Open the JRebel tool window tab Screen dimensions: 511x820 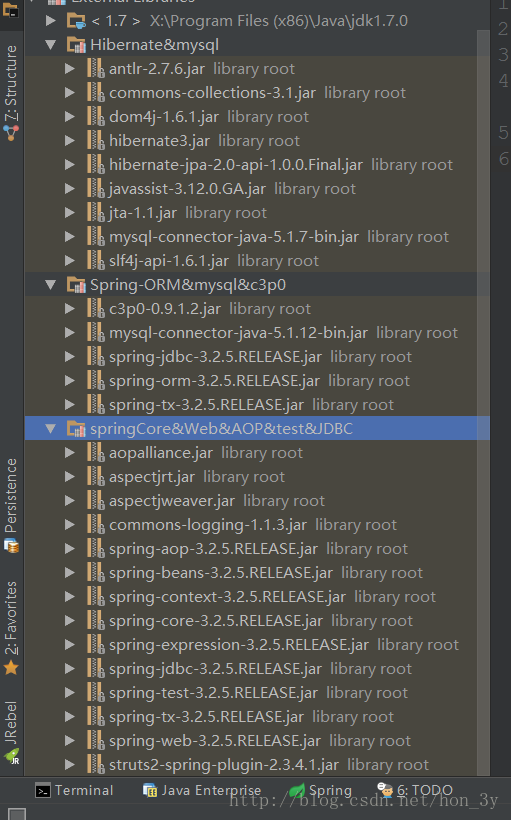click(11, 733)
